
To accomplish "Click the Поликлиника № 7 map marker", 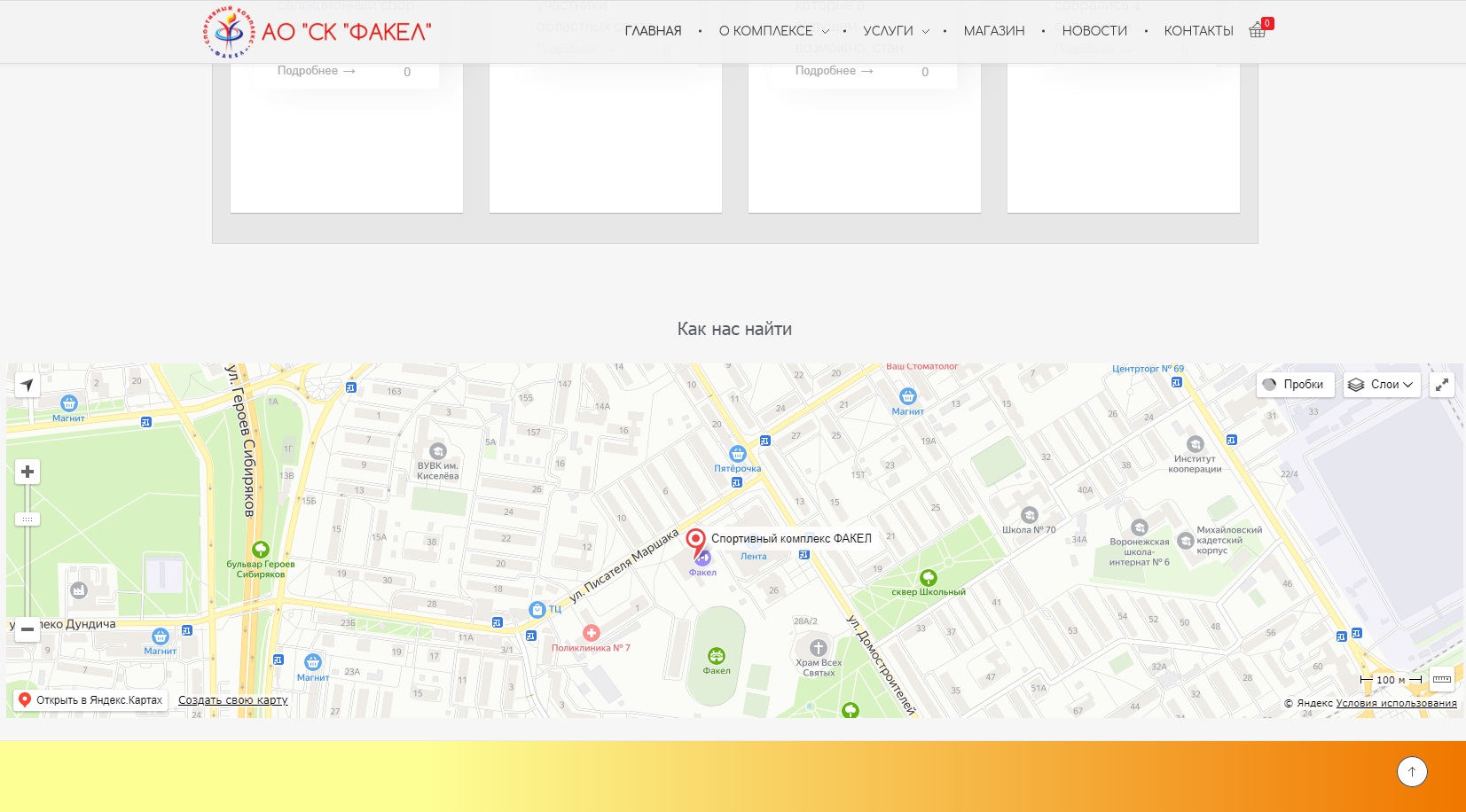I will pos(592,633).
